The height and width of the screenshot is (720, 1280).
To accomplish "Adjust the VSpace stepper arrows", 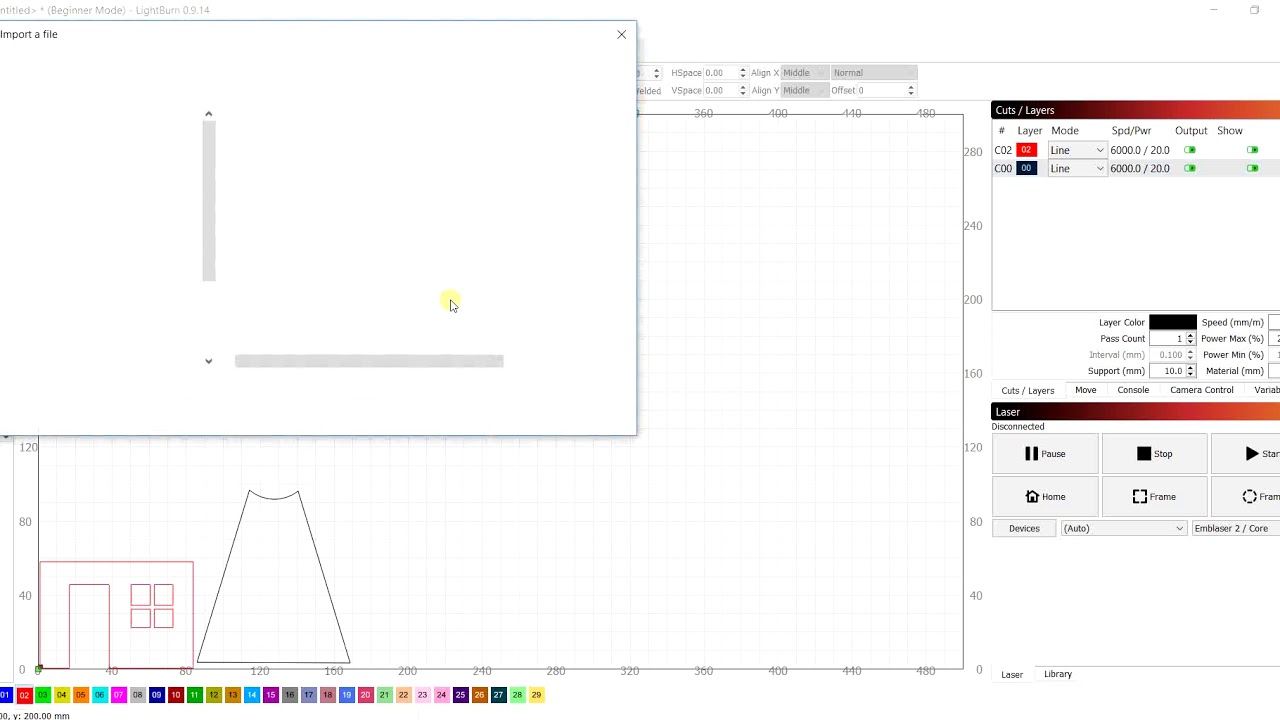I will point(743,90).
